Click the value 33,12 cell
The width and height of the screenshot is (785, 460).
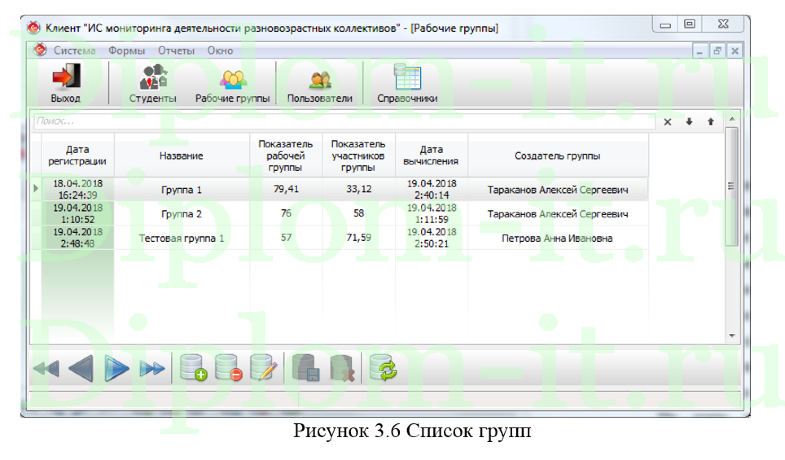[x=358, y=189]
